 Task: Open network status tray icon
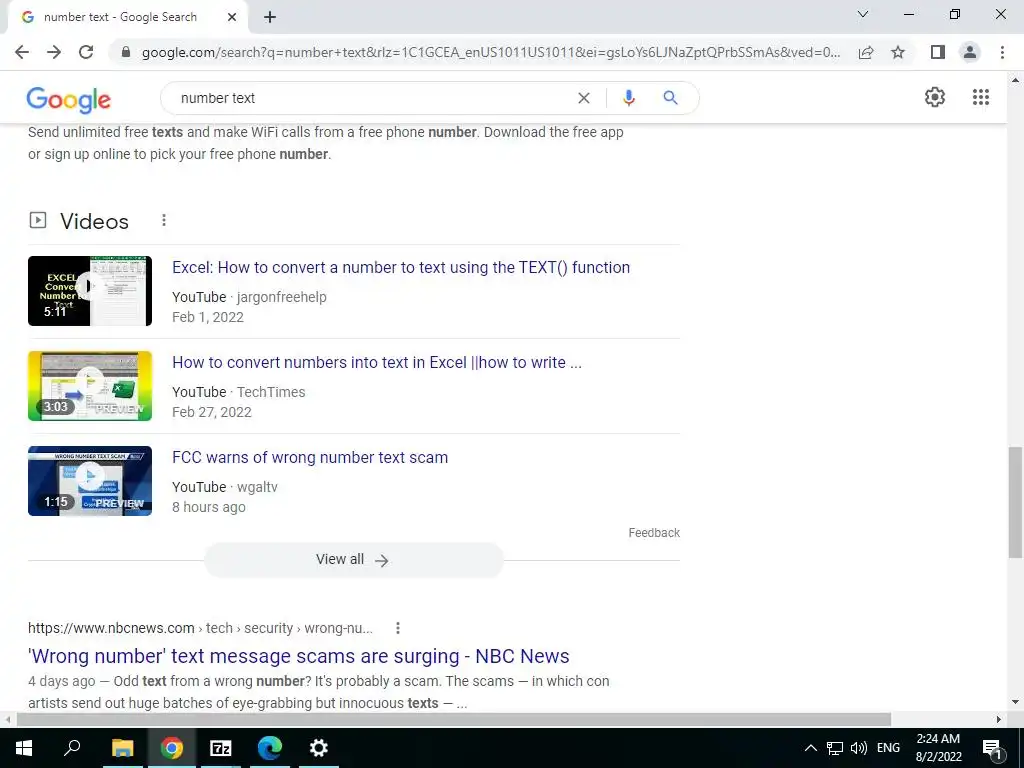click(x=835, y=748)
